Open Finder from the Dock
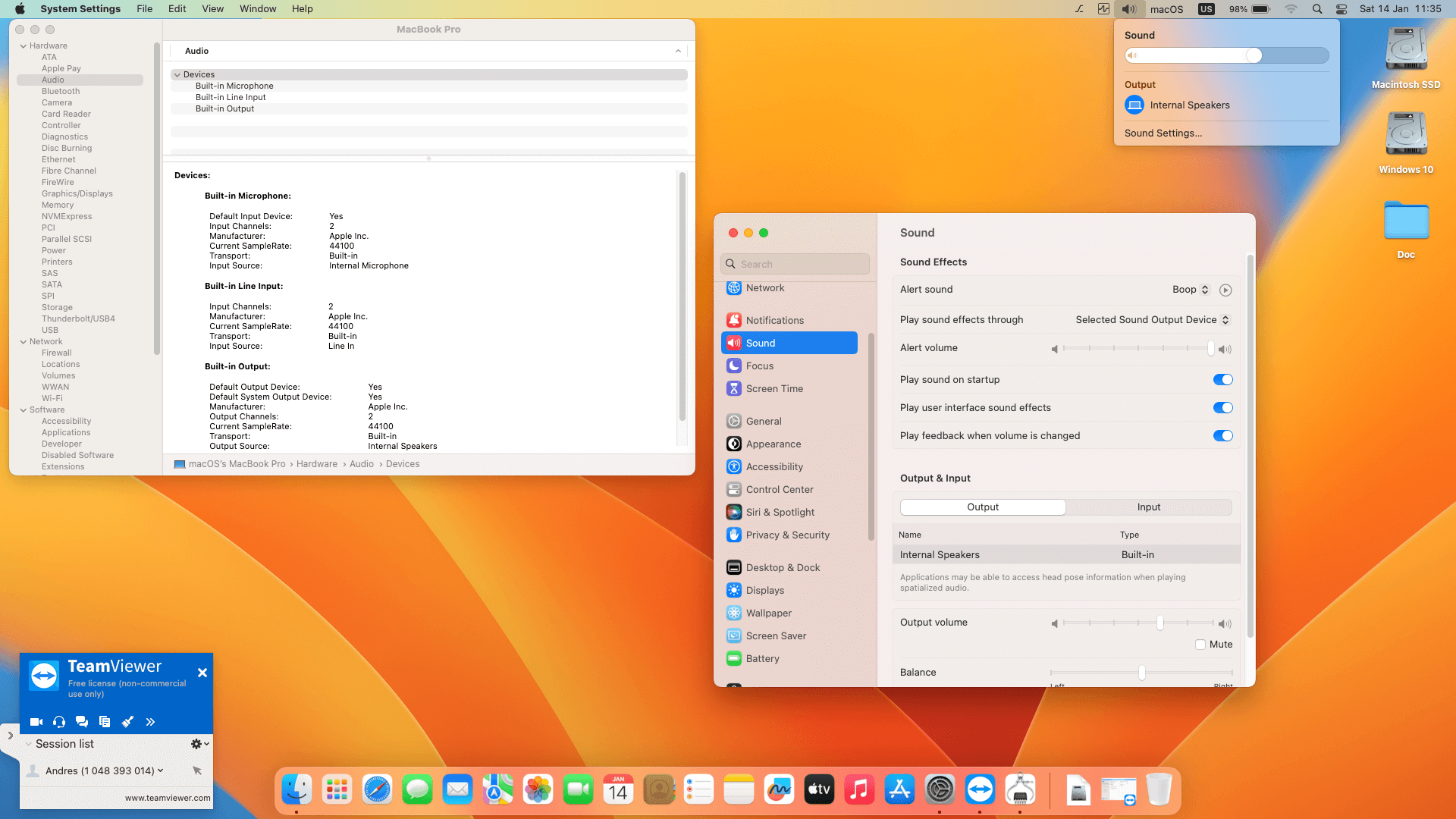The image size is (1456, 819). coord(297,789)
